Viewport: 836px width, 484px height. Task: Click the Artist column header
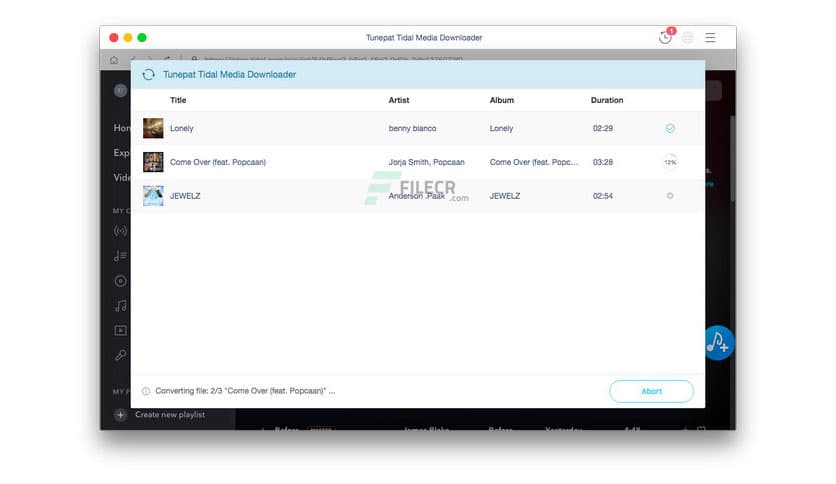399,100
